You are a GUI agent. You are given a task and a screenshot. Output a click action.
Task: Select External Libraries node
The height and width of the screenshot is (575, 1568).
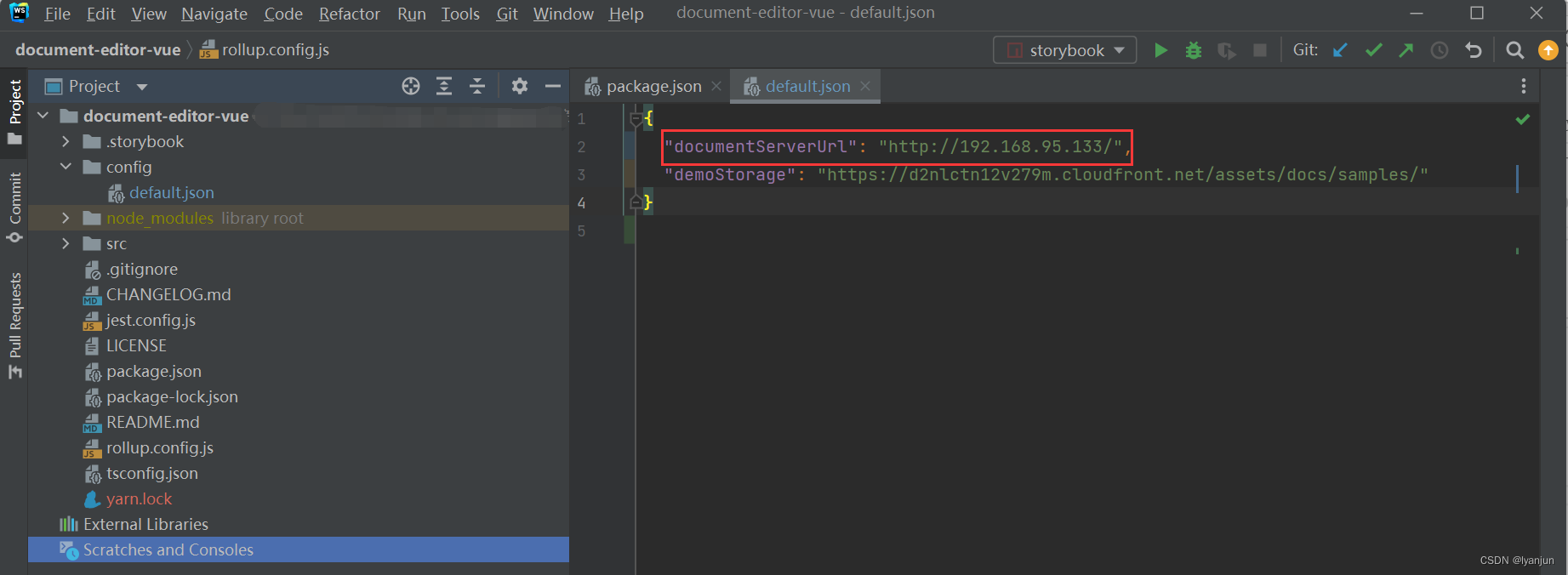145,524
